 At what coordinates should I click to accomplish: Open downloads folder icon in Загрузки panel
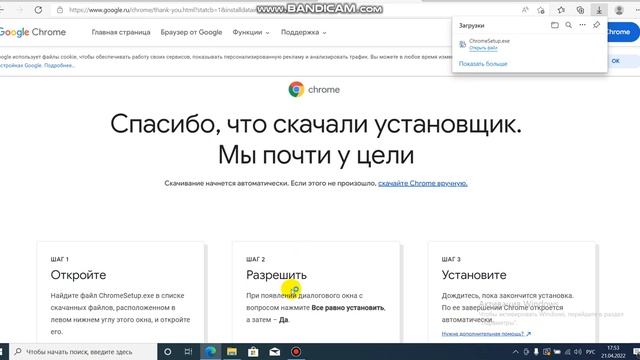point(555,25)
